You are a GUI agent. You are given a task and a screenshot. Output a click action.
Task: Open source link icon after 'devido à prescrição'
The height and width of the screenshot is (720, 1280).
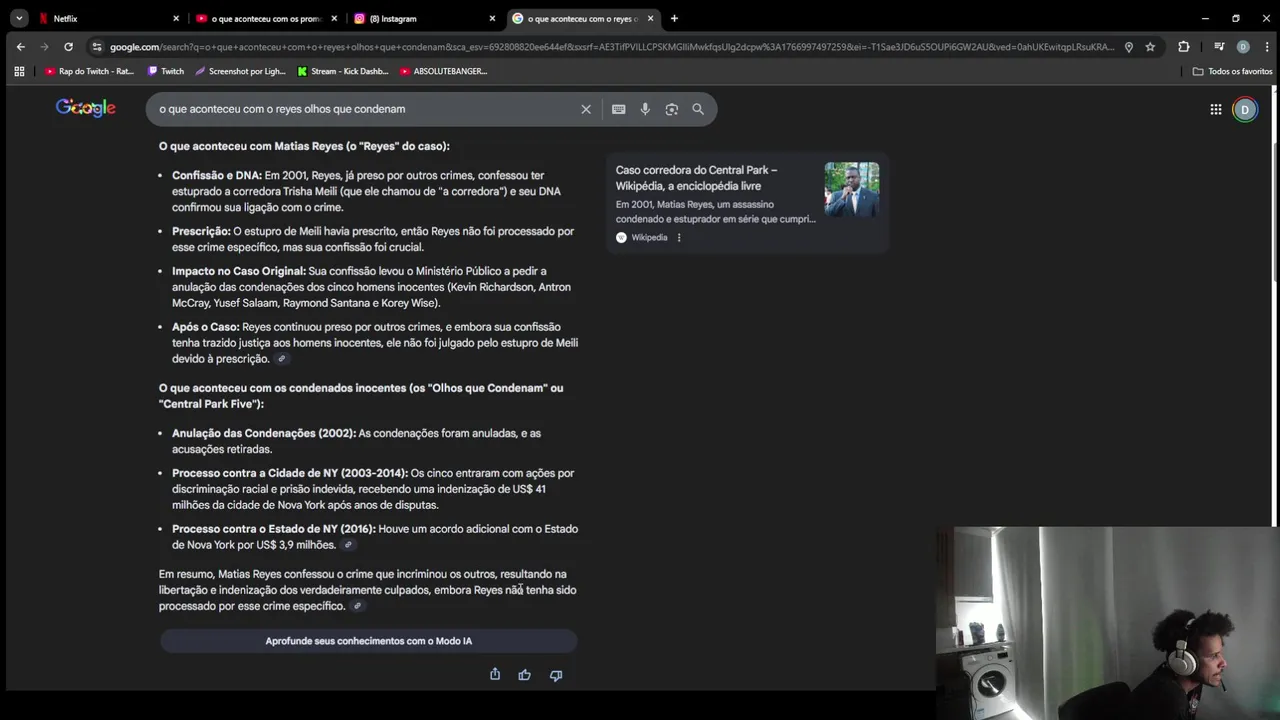coord(282,359)
